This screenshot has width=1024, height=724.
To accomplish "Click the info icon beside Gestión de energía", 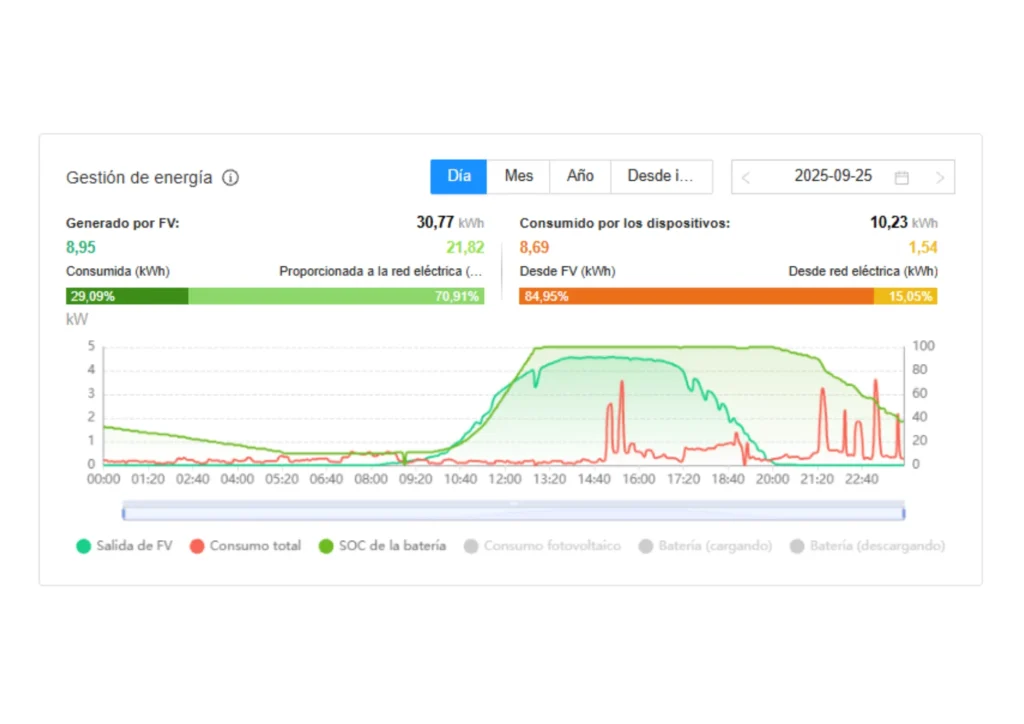I will (x=230, y=178).
